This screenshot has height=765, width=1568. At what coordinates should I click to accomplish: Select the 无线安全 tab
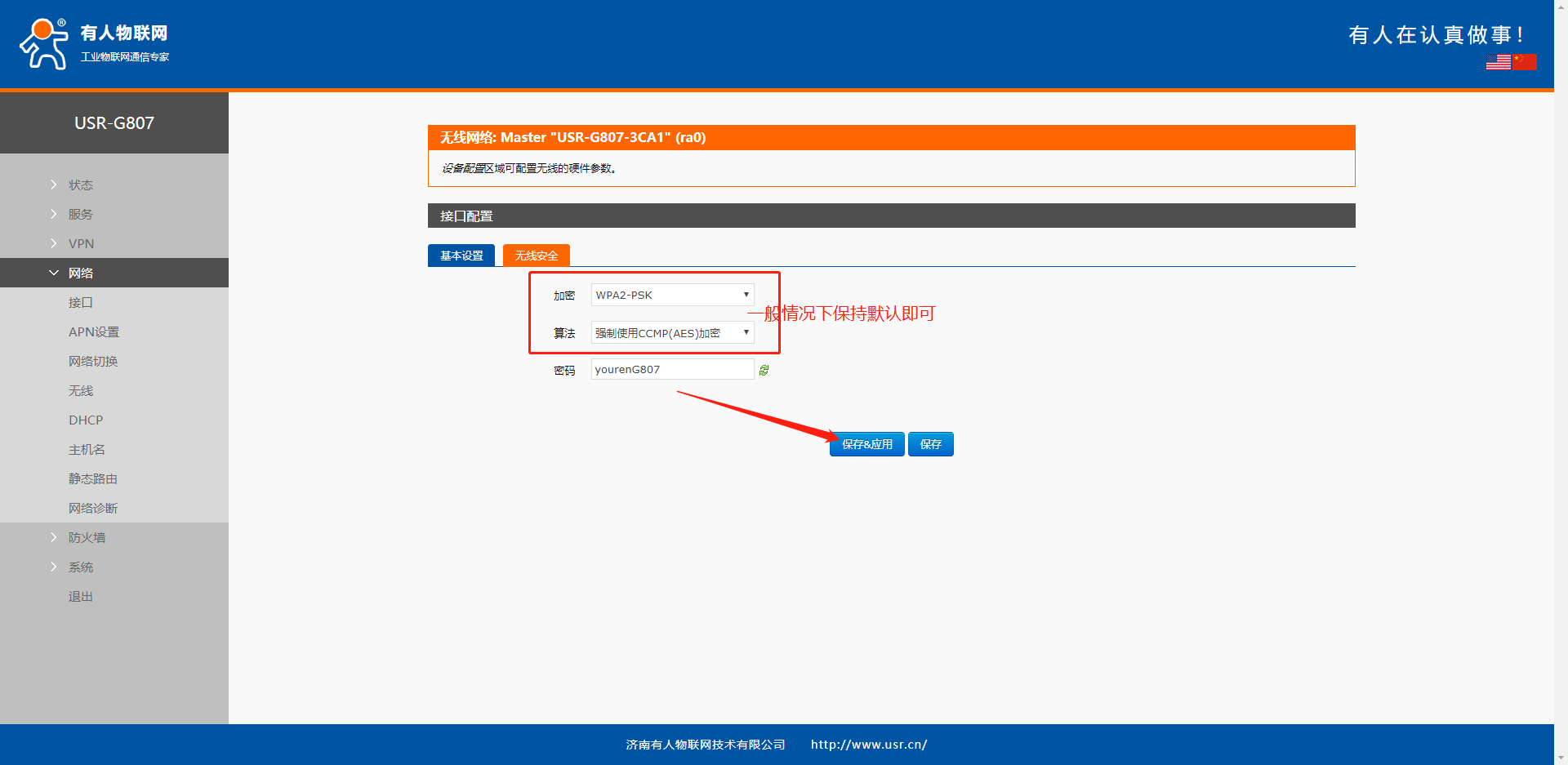pos(536,256)
